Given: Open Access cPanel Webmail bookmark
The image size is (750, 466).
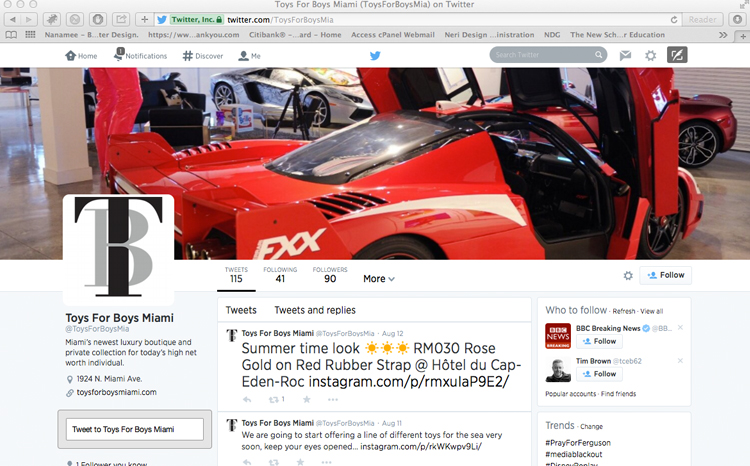Looking at the screenshot, I should point(393,35).
